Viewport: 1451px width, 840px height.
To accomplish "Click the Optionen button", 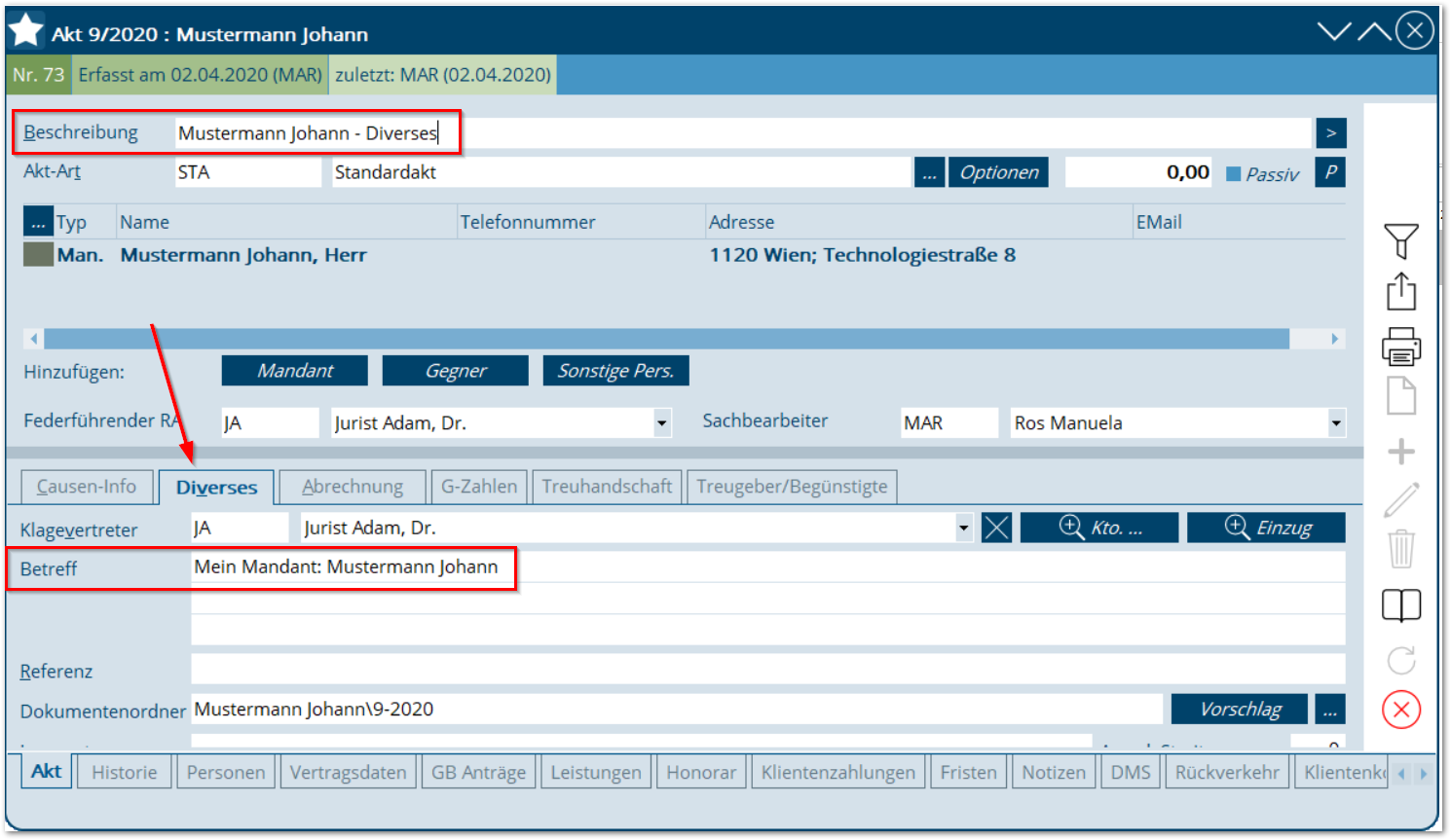I will pyautogui.click(x=999, y=173).
